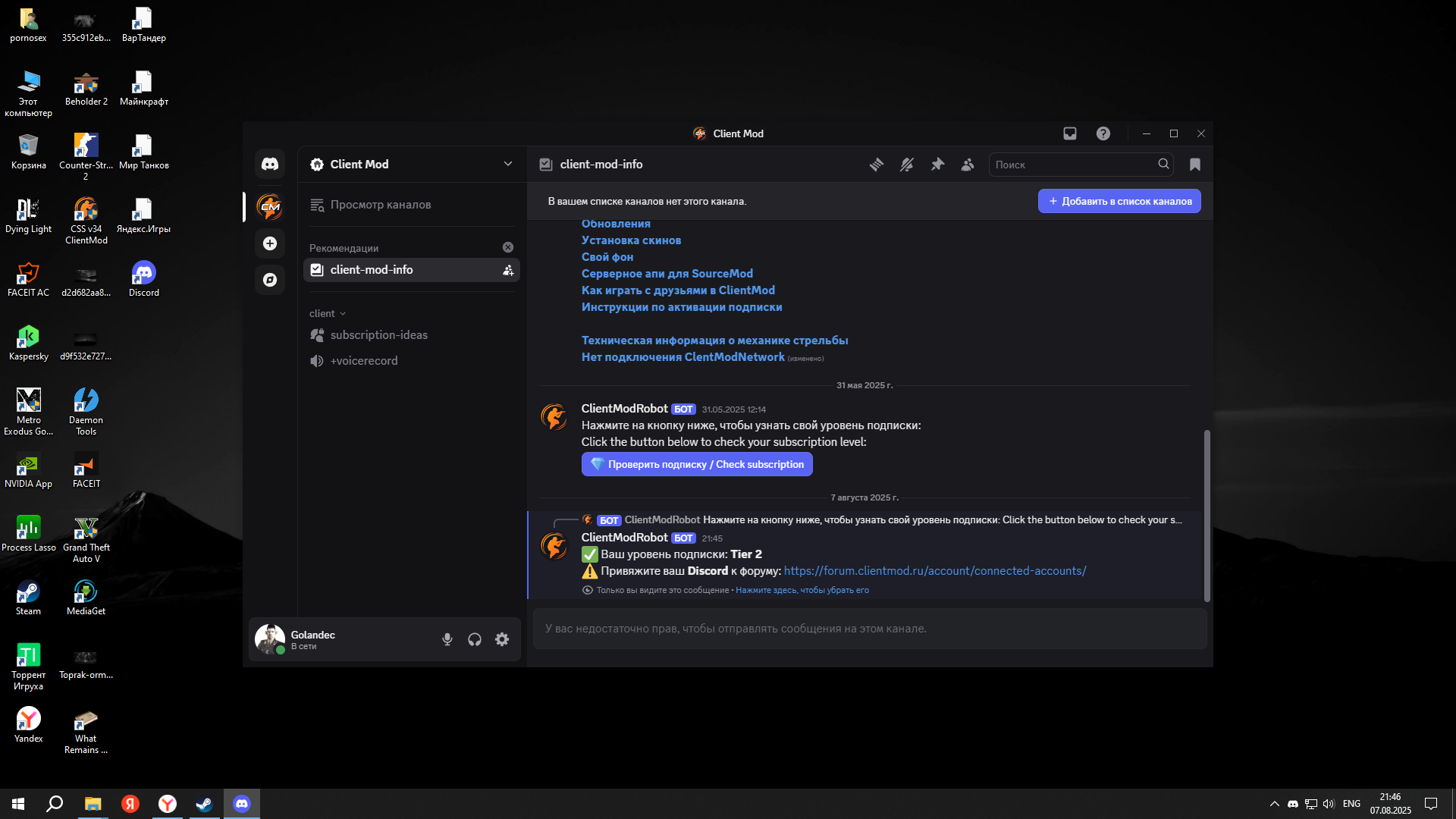
Task: Collapse the client channel category
Action: point(327,313)
